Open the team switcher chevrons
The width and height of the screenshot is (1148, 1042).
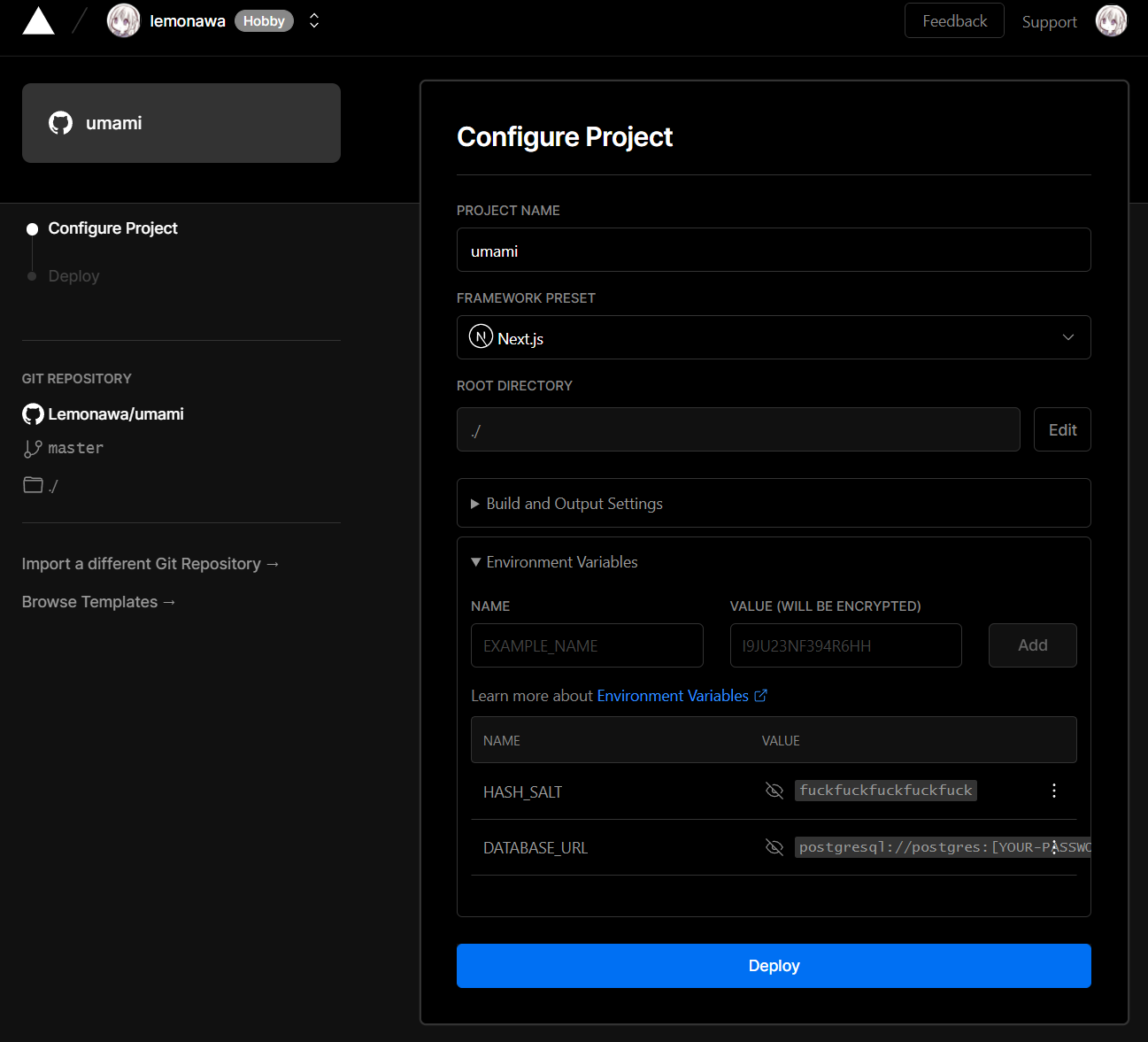[314, 20]
